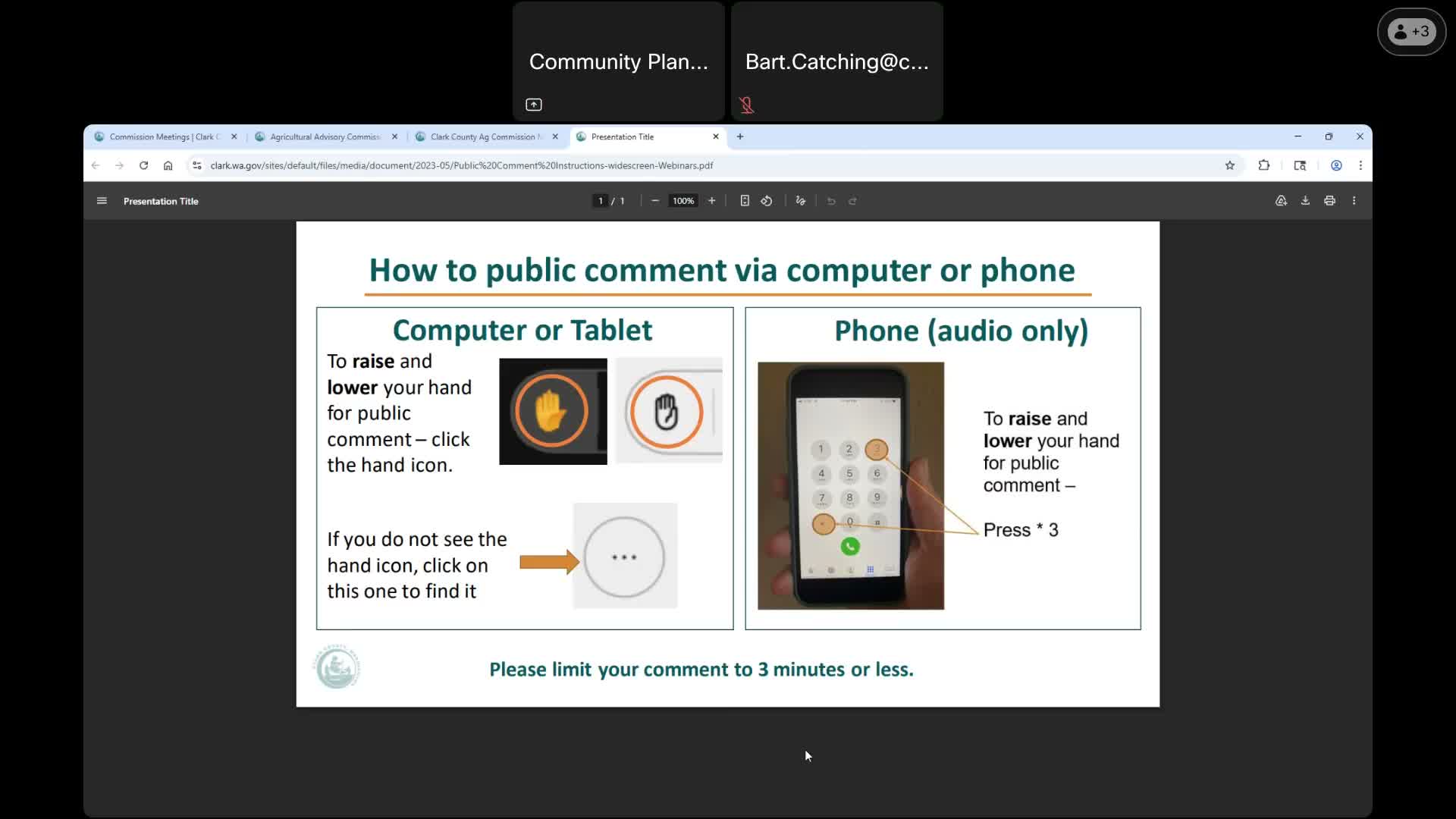The width and height of the screenshot is (1456, 819).
Task: Click the fit to page icon
Action: point(745,201)
